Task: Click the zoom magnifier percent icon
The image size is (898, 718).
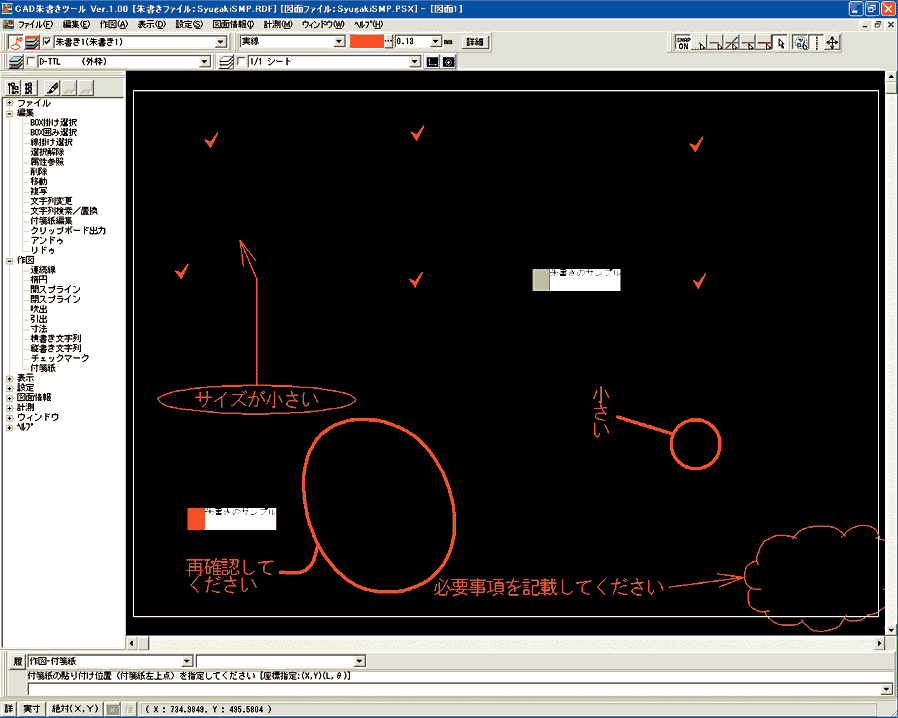Action: (801, 42)
